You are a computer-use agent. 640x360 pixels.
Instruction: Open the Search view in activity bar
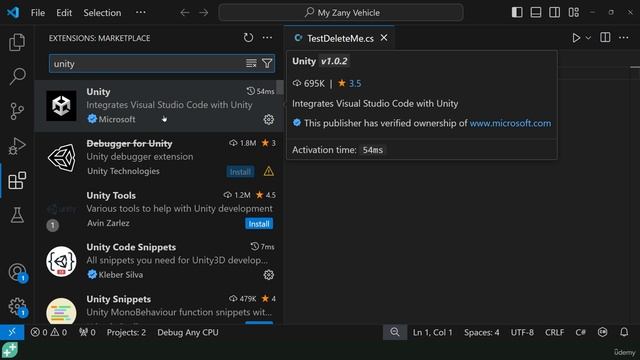tap(17, 76)
